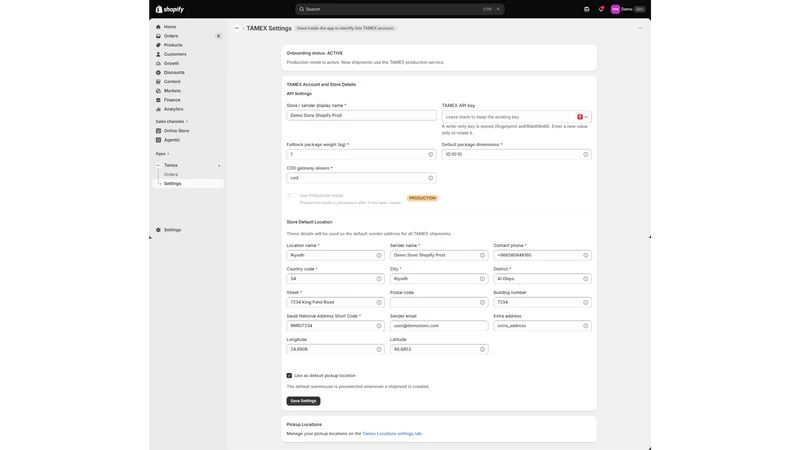This screenshot has height=450, width=800.
Task: Open the notifications bell icon
Action: [x=601, y=9]
